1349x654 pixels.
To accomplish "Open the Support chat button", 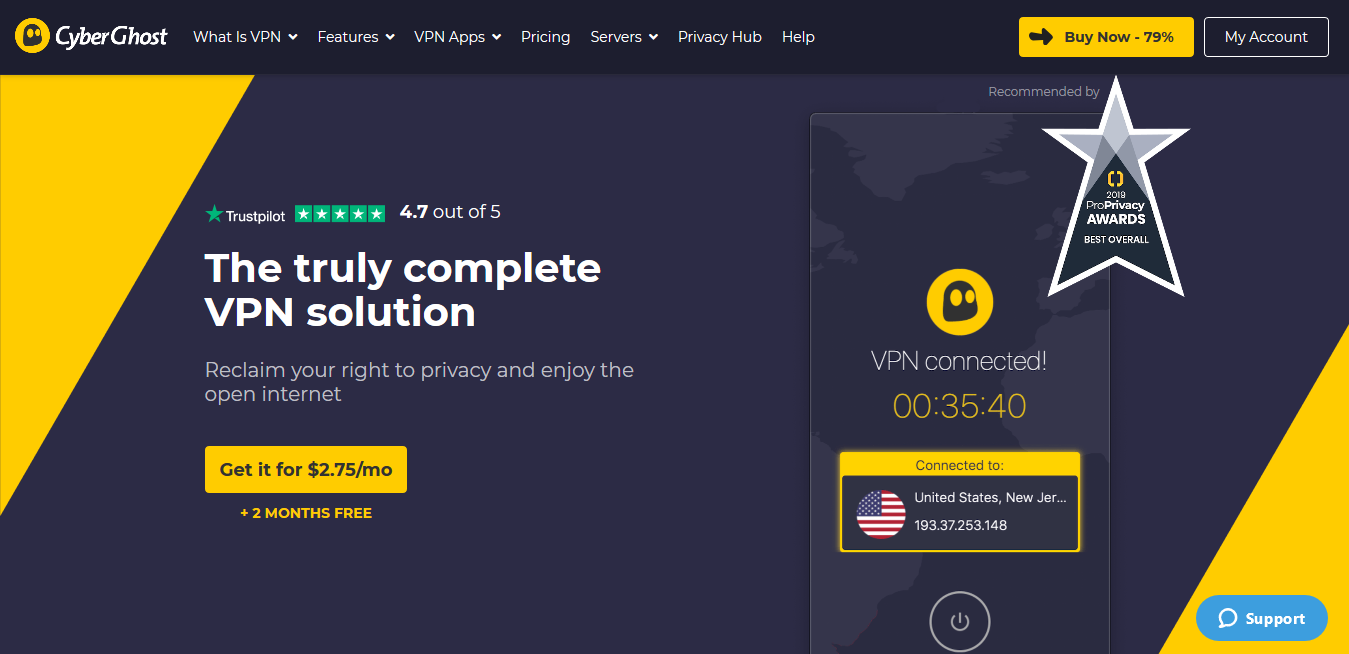I will (x=1262, y=619).
